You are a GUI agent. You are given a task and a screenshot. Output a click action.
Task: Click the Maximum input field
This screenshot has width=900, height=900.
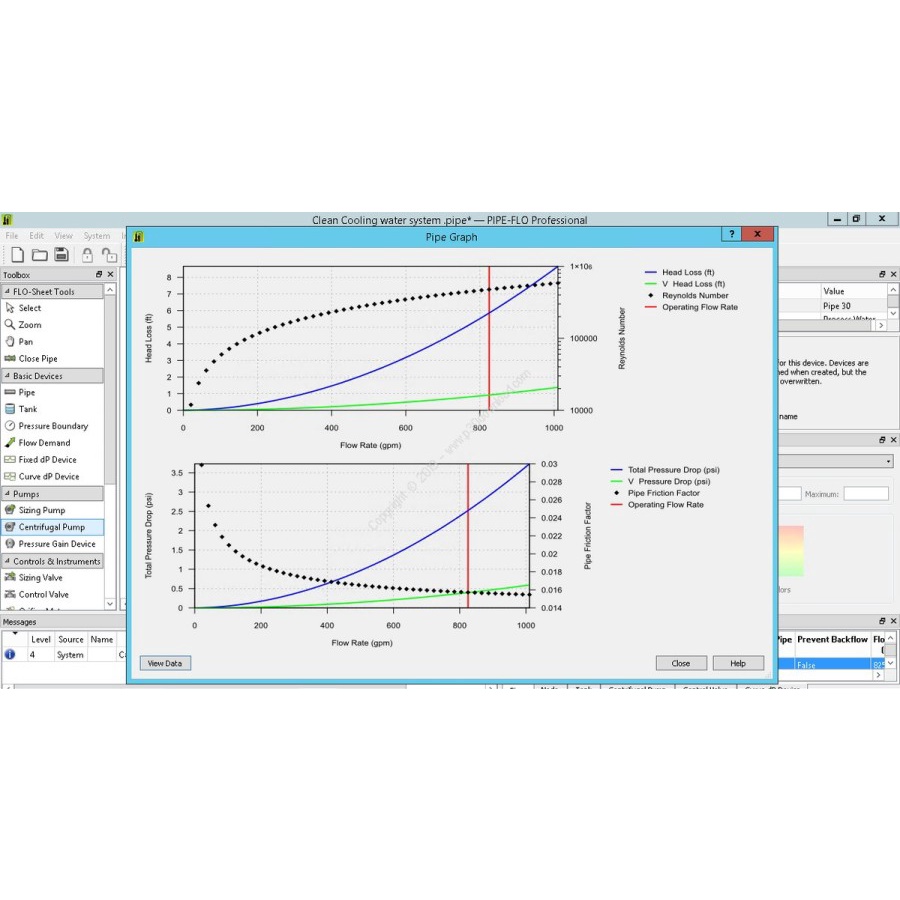866,494
